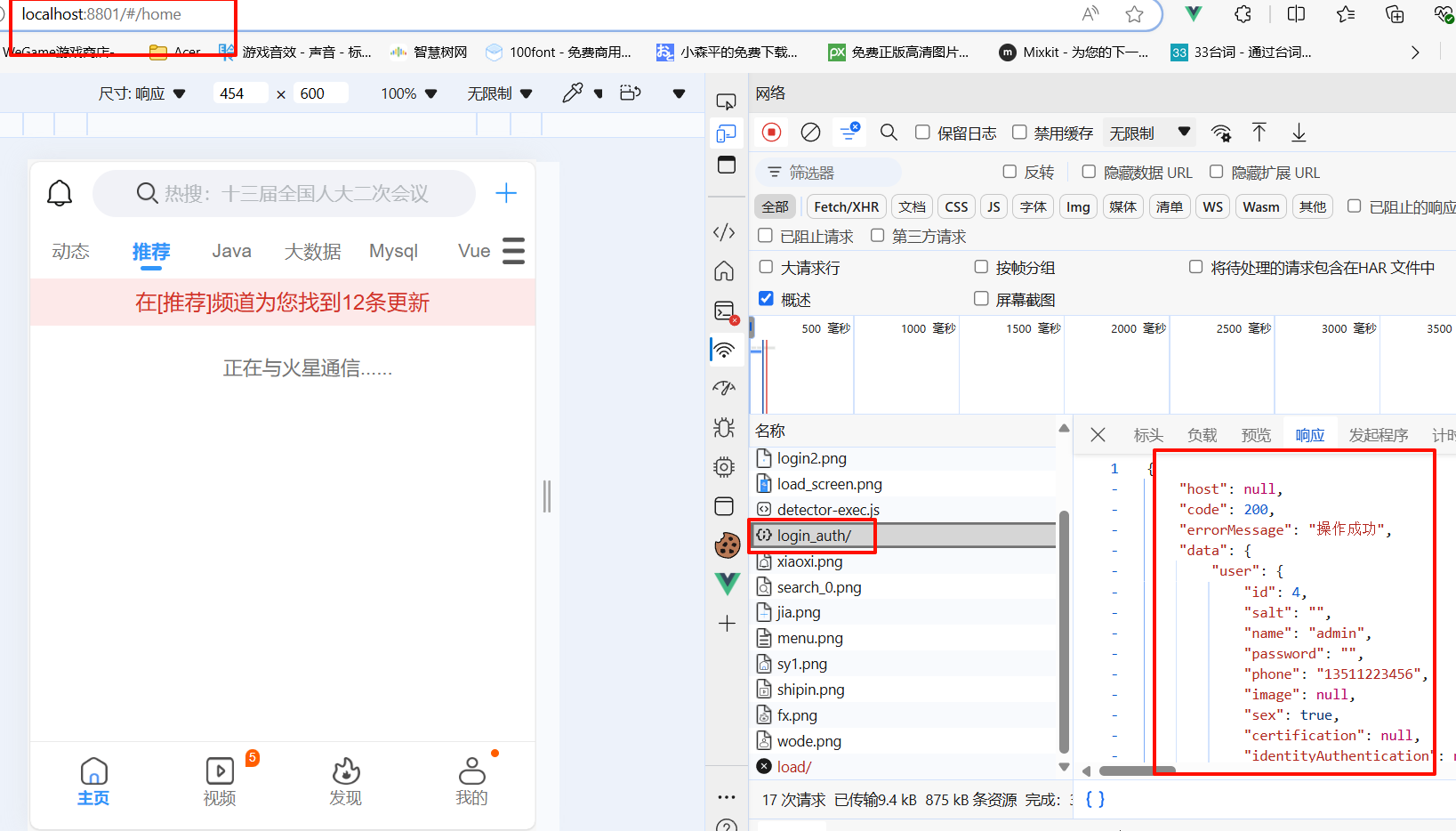Add more tools with plus icon
Screen dimensions: 1456x831
pos(727,623)
